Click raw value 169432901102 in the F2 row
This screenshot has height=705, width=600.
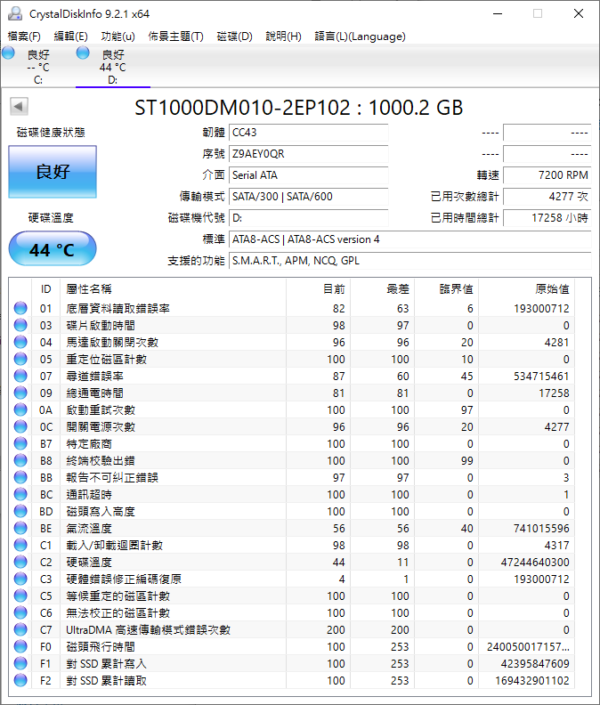coord(533,681)
